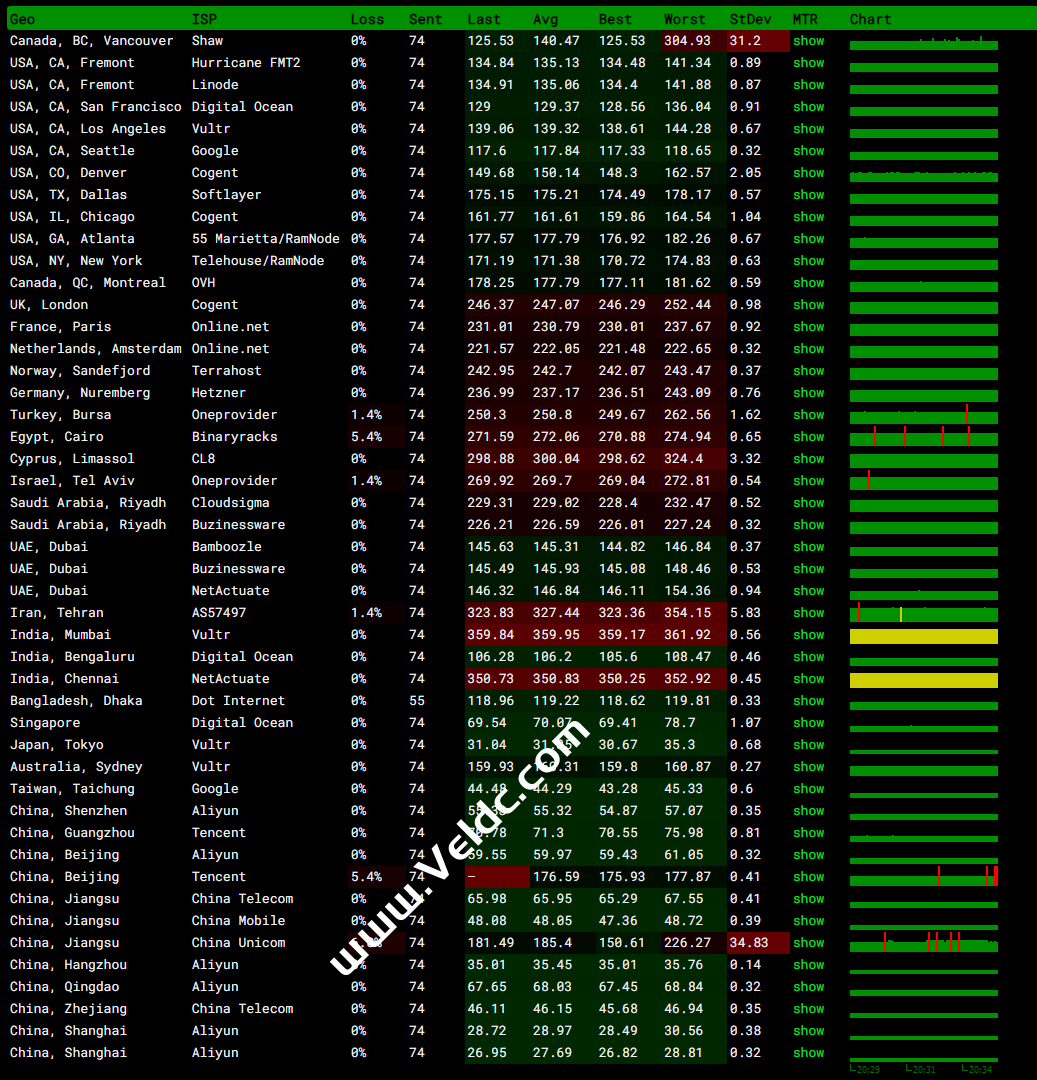Open show link for Egypt Cairo Binaryracks
1037x1080 pixels.
[x=808, y=437]
